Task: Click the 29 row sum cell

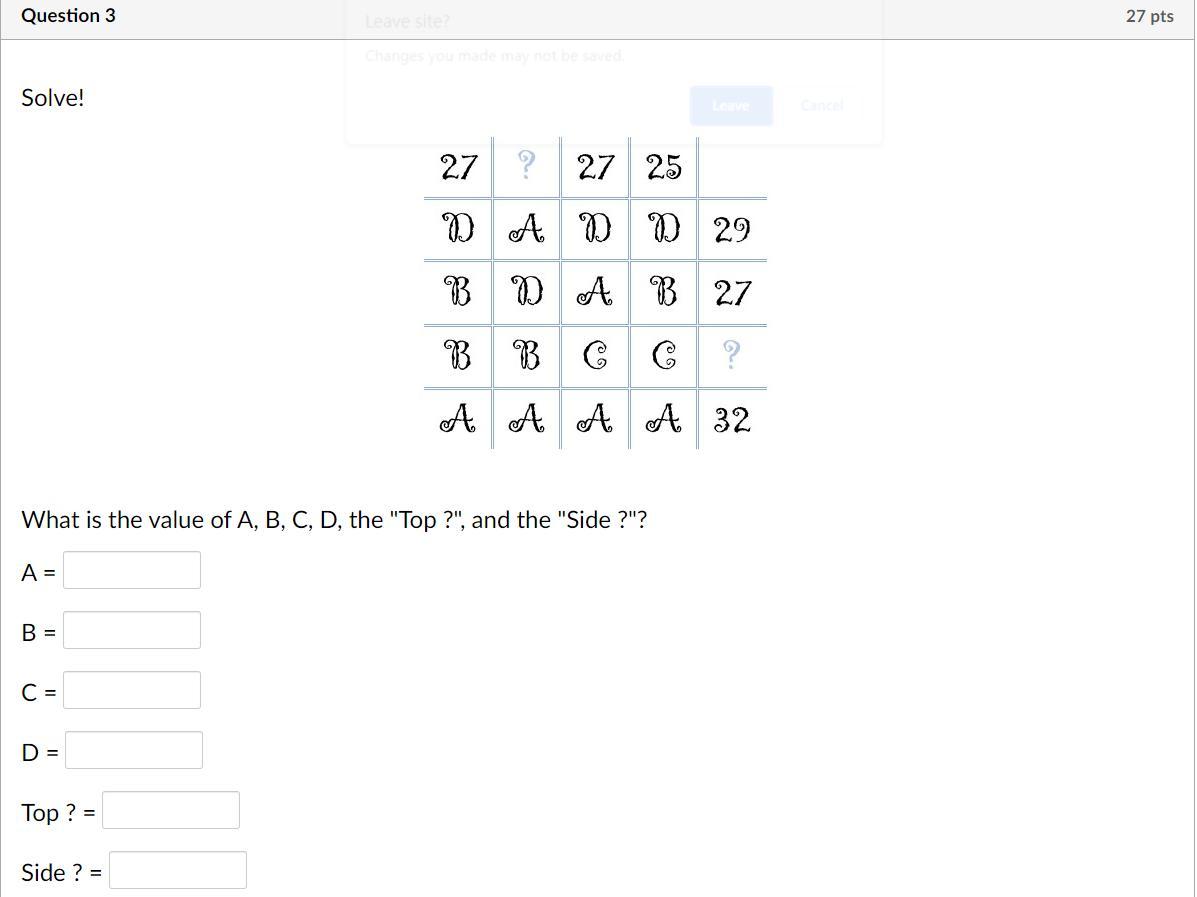Action: click(x=732, y=229)
